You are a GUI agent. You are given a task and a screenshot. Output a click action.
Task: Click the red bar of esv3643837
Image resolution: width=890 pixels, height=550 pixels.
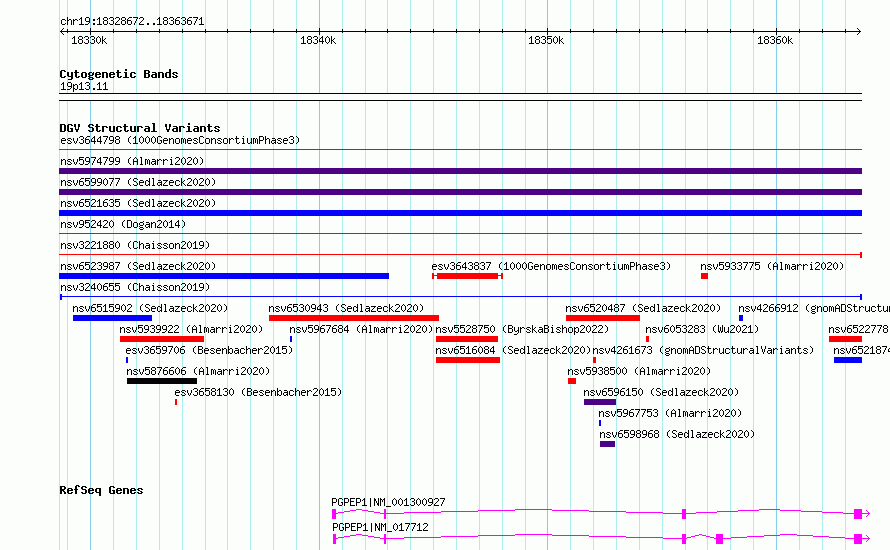click(467, 276)
